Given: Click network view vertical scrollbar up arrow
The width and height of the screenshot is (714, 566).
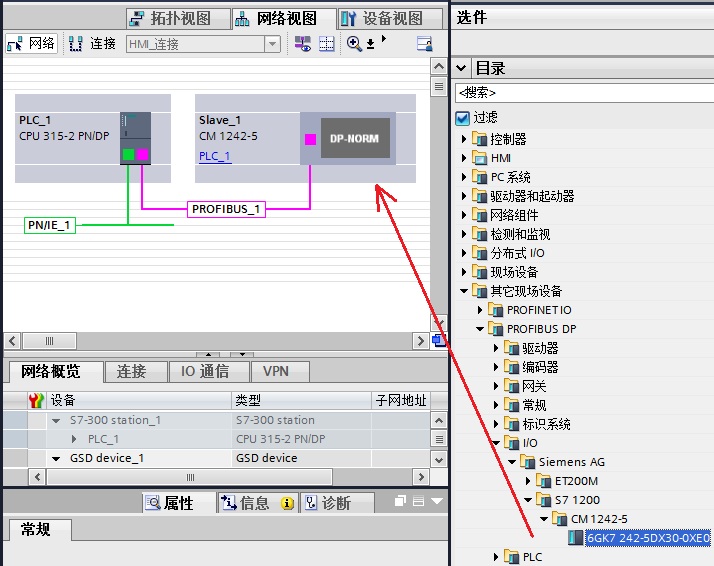Looking at the screenshot, I should coord(439,66).
